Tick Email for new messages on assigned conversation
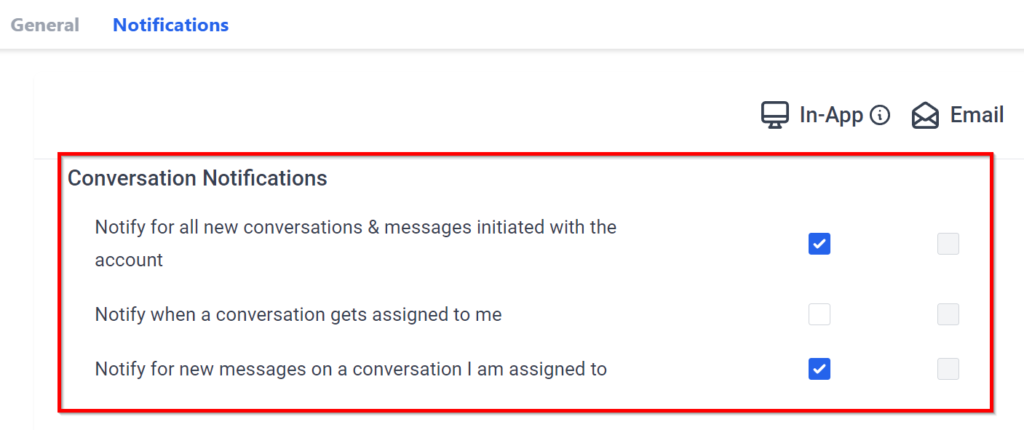Screen dimensions: 1024x430 (x=948, y=369)
